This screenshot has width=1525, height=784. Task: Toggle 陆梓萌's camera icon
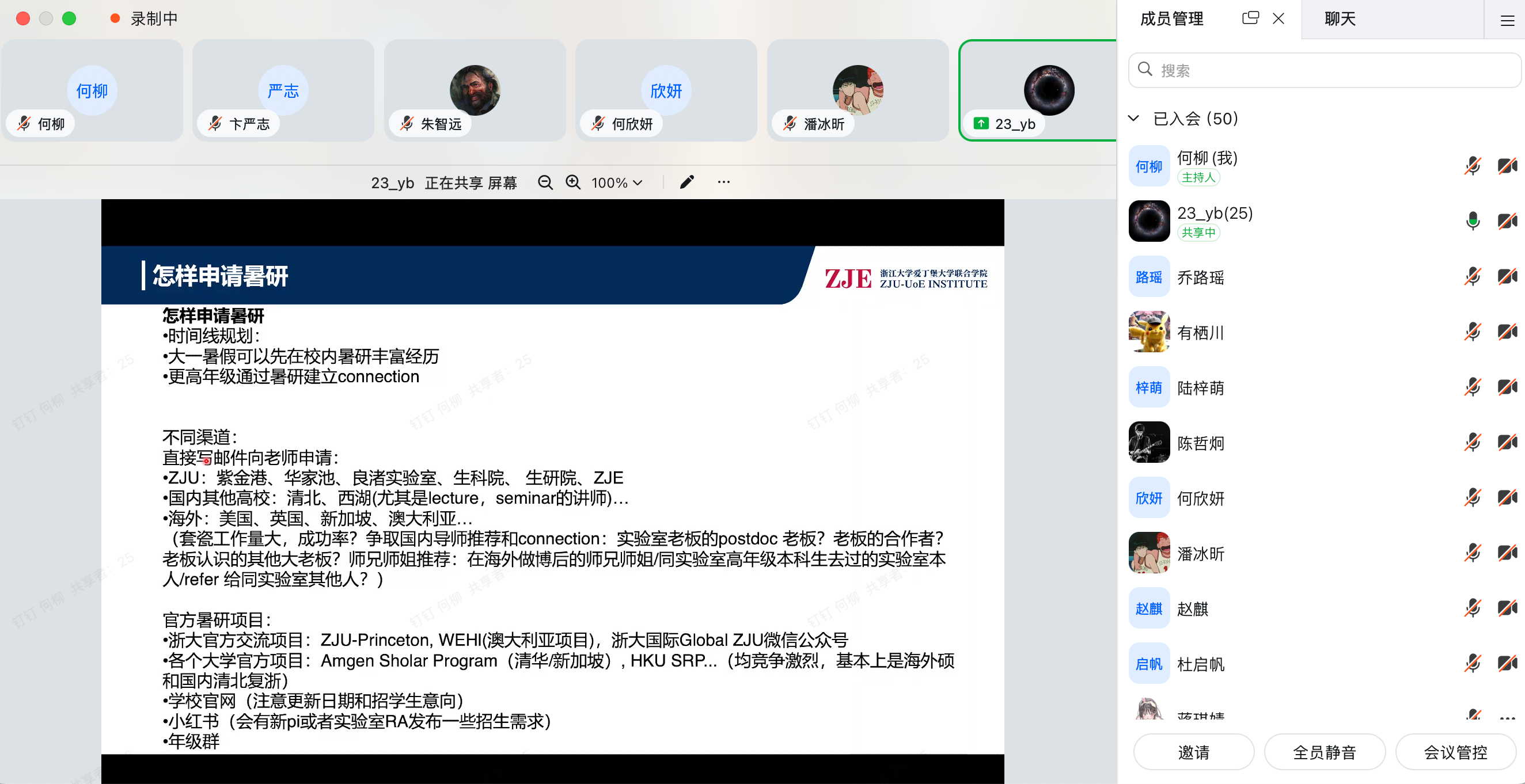coord(1507,387)
